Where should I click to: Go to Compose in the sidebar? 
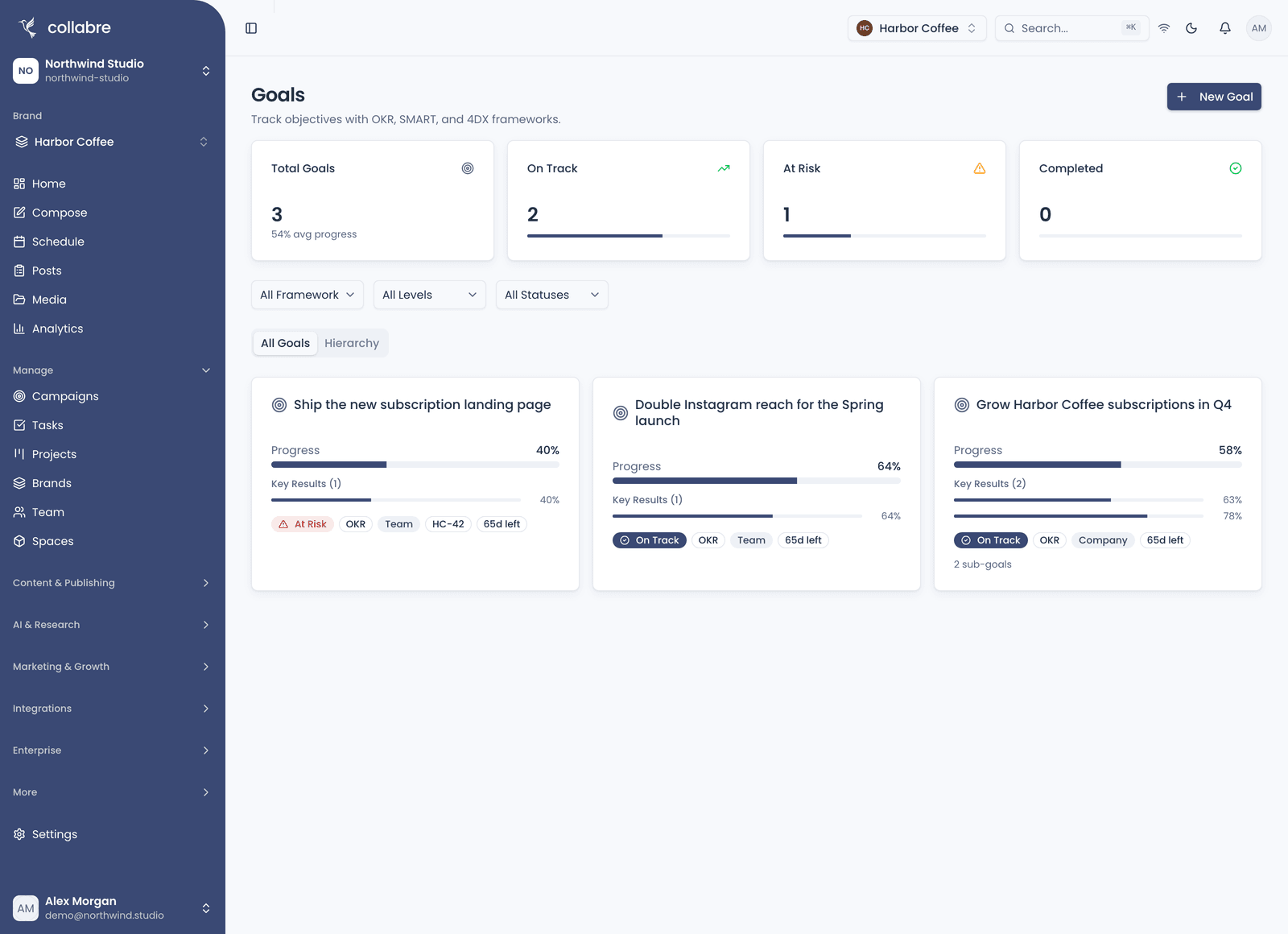(x=113, y=213)
